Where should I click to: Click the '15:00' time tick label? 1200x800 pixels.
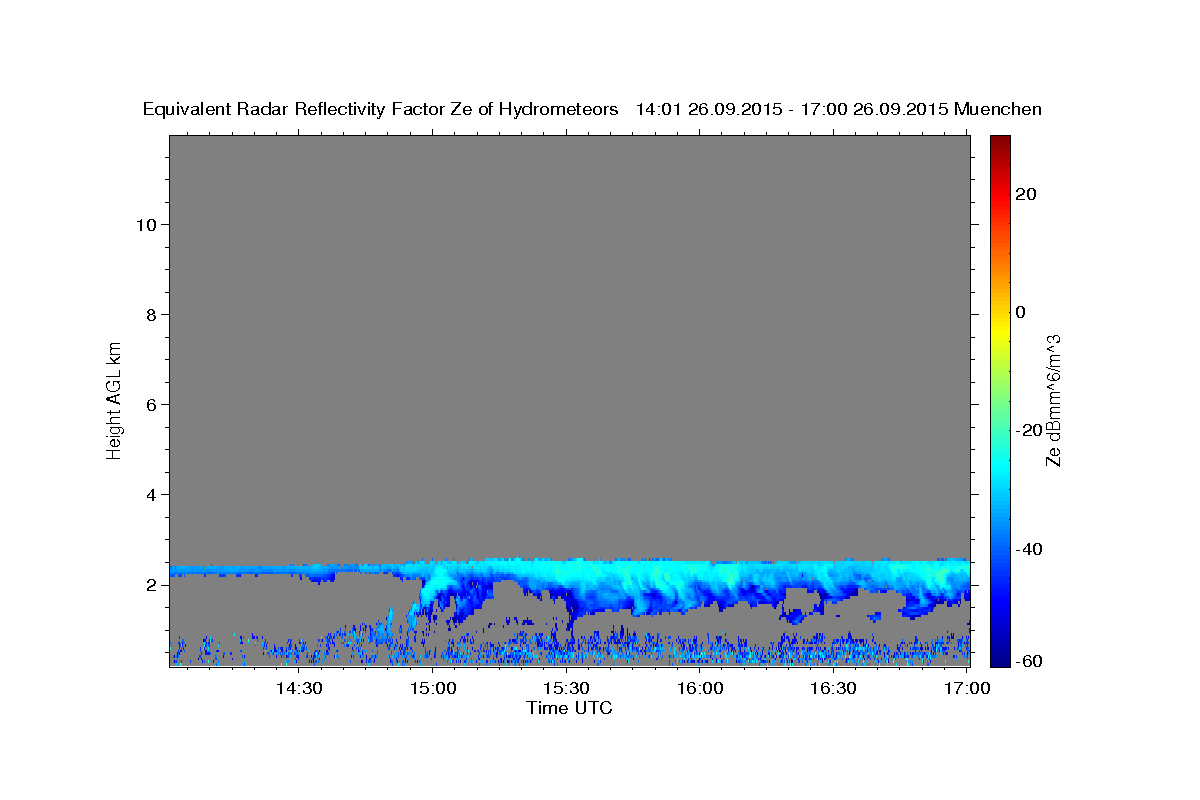tap(433, 688)
